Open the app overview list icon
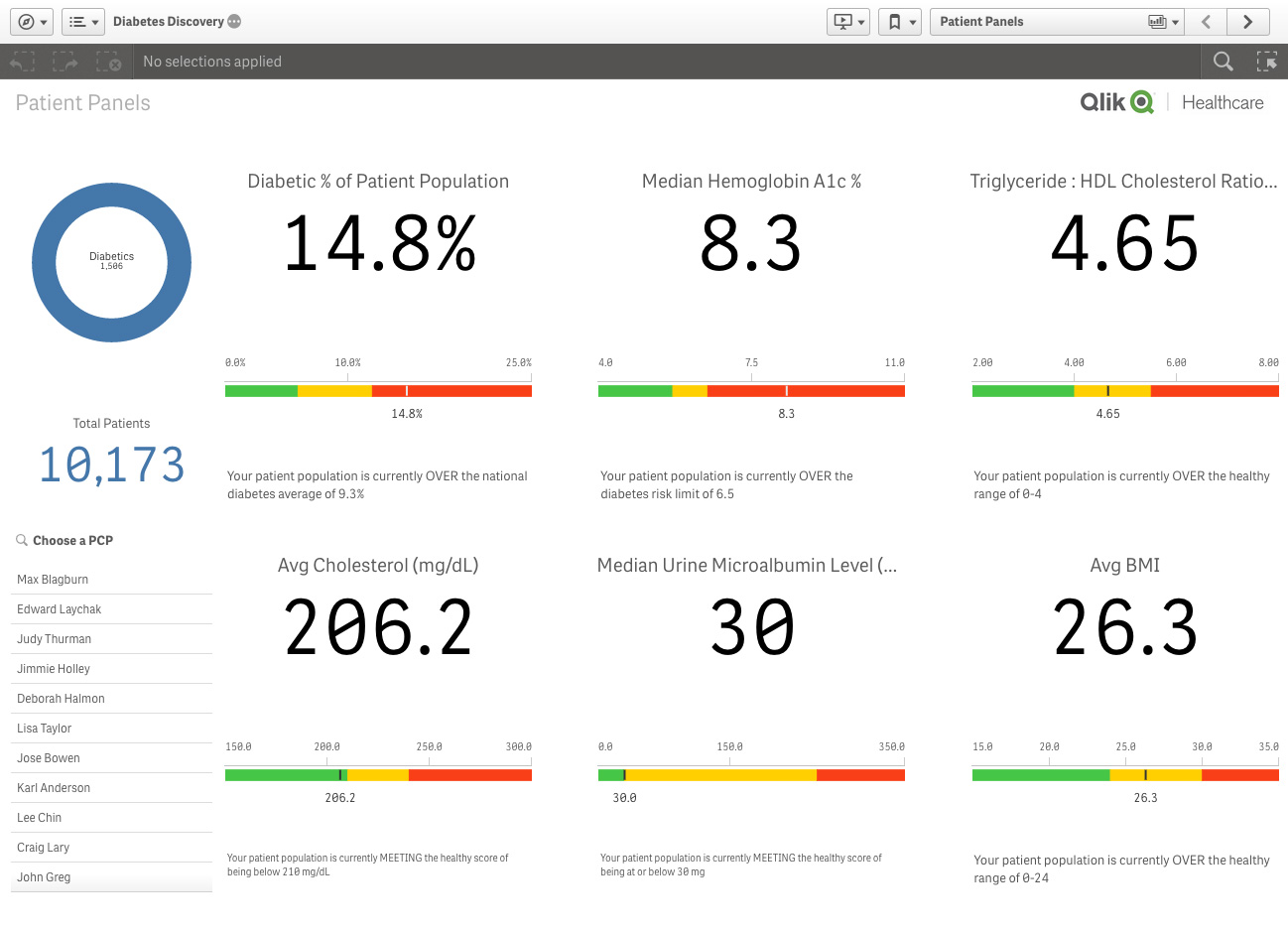Viewport: 1288px width, 932px height. tap(82, 21)
